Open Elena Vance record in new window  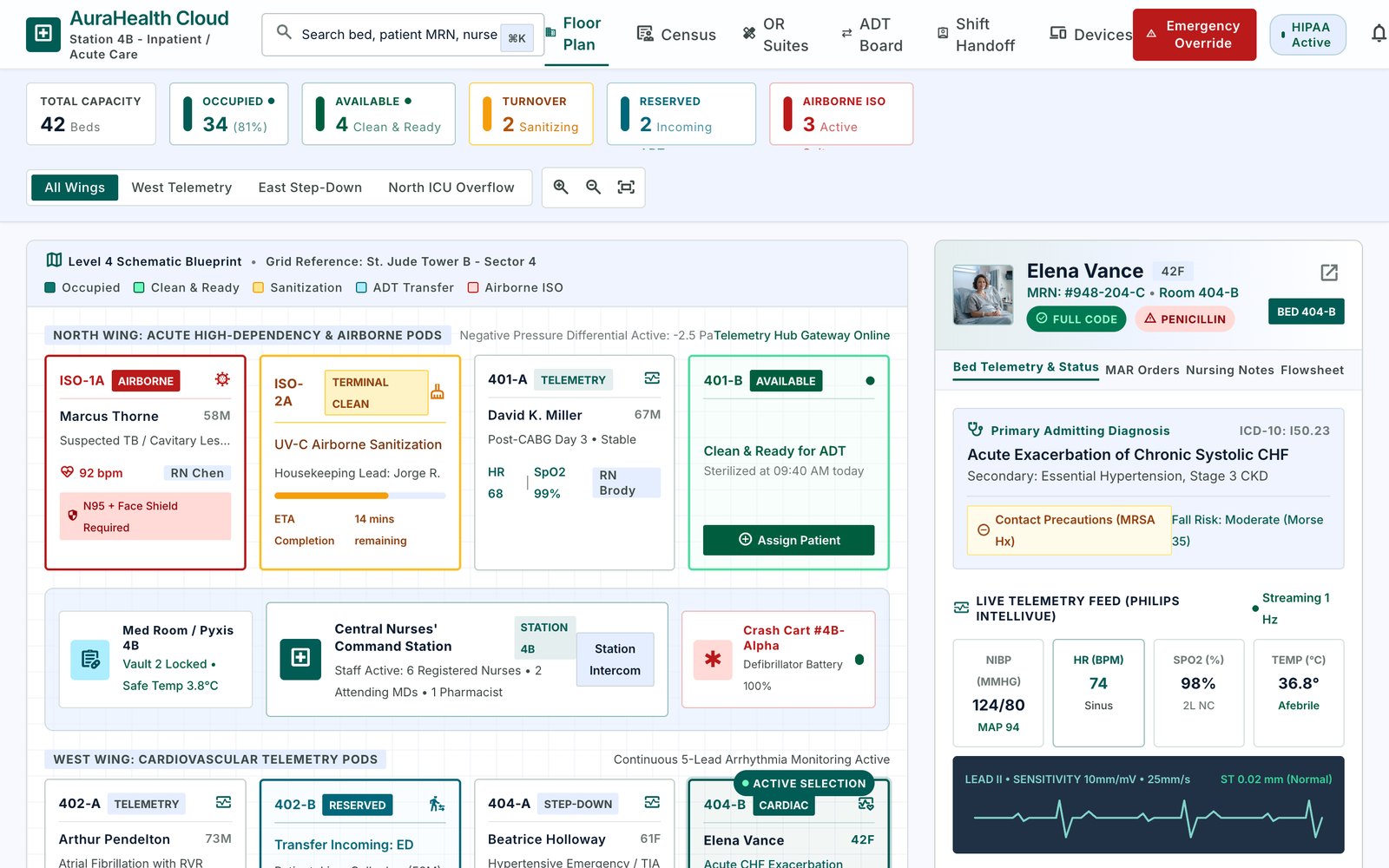[x=1329, y=273]
